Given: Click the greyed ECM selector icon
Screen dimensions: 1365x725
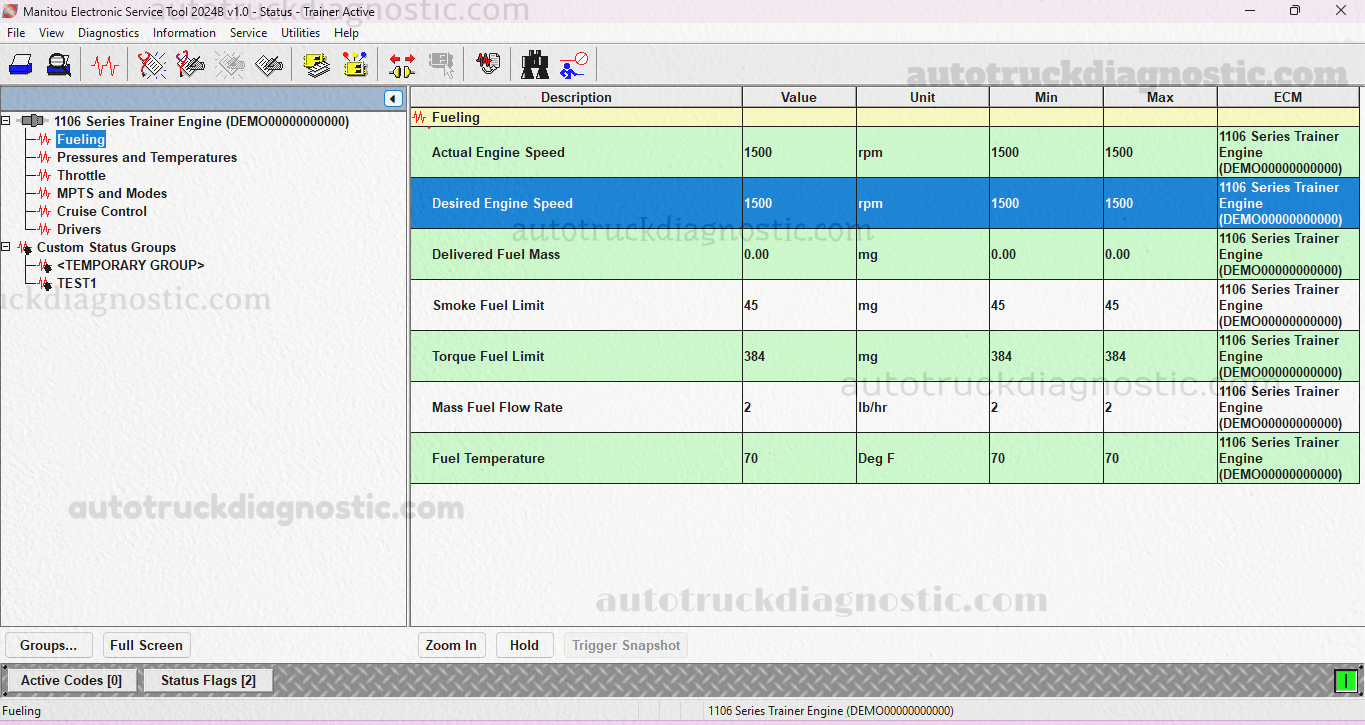Looking at the screenshot, I should [441, 65].
